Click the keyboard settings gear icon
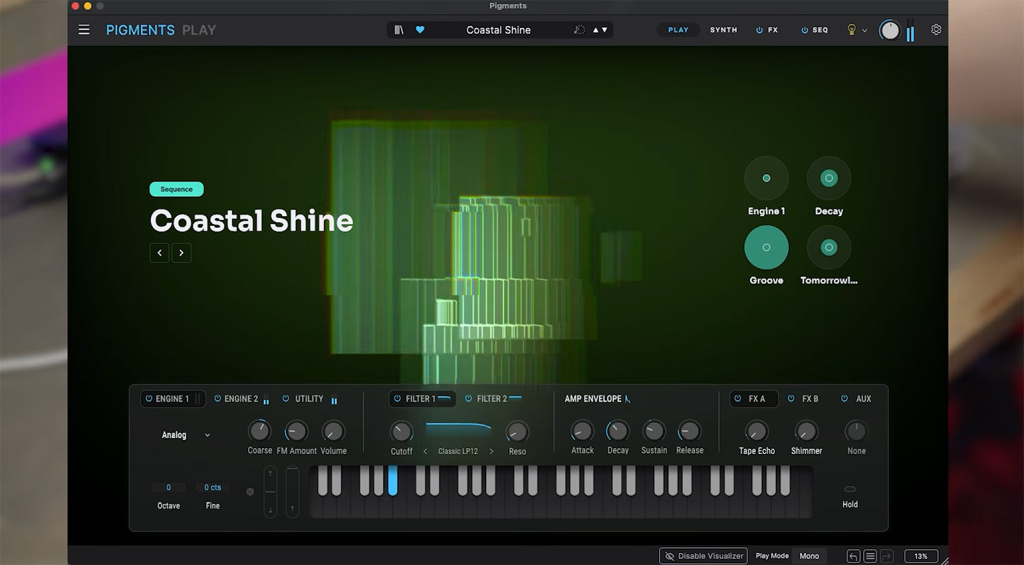Screen dimensions: 1024x565 tap(250, 492)
